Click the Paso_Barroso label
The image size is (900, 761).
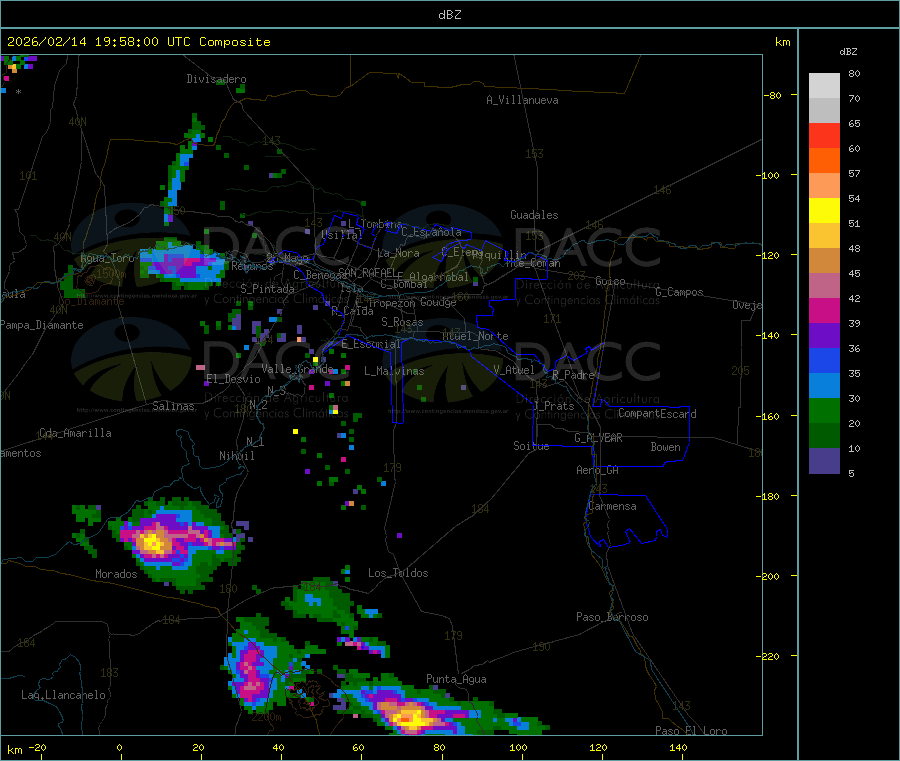point(612,617)
